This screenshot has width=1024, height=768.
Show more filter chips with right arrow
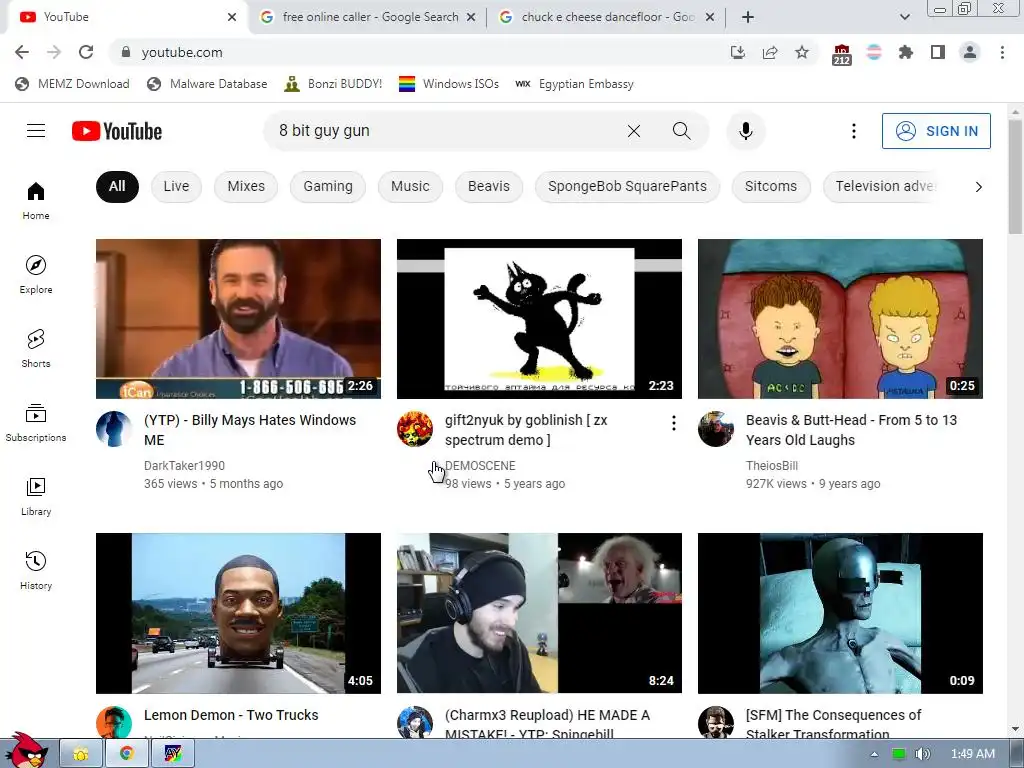(978, 187)
